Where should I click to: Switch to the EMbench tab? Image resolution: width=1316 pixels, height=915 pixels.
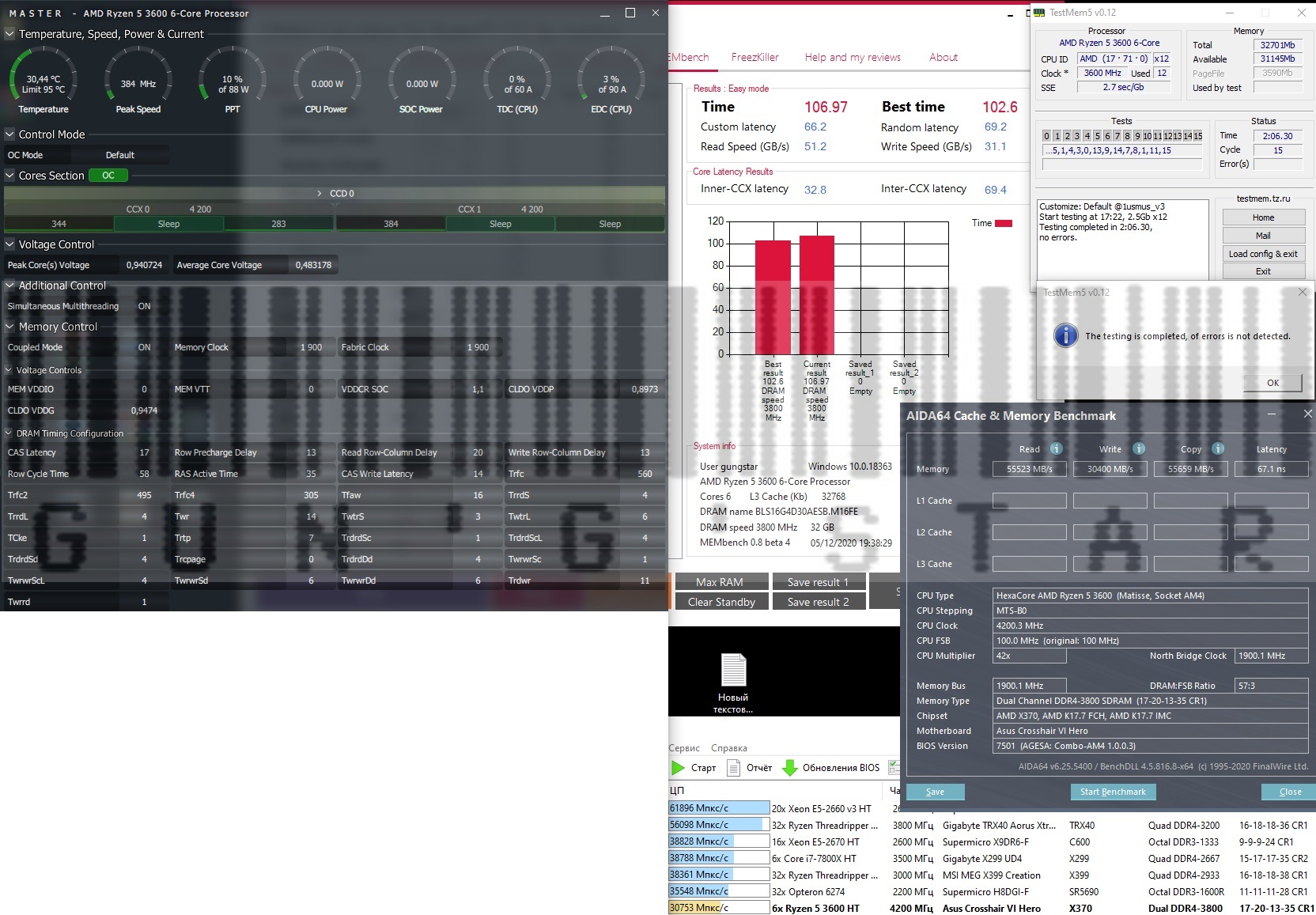tap(689, 57)
